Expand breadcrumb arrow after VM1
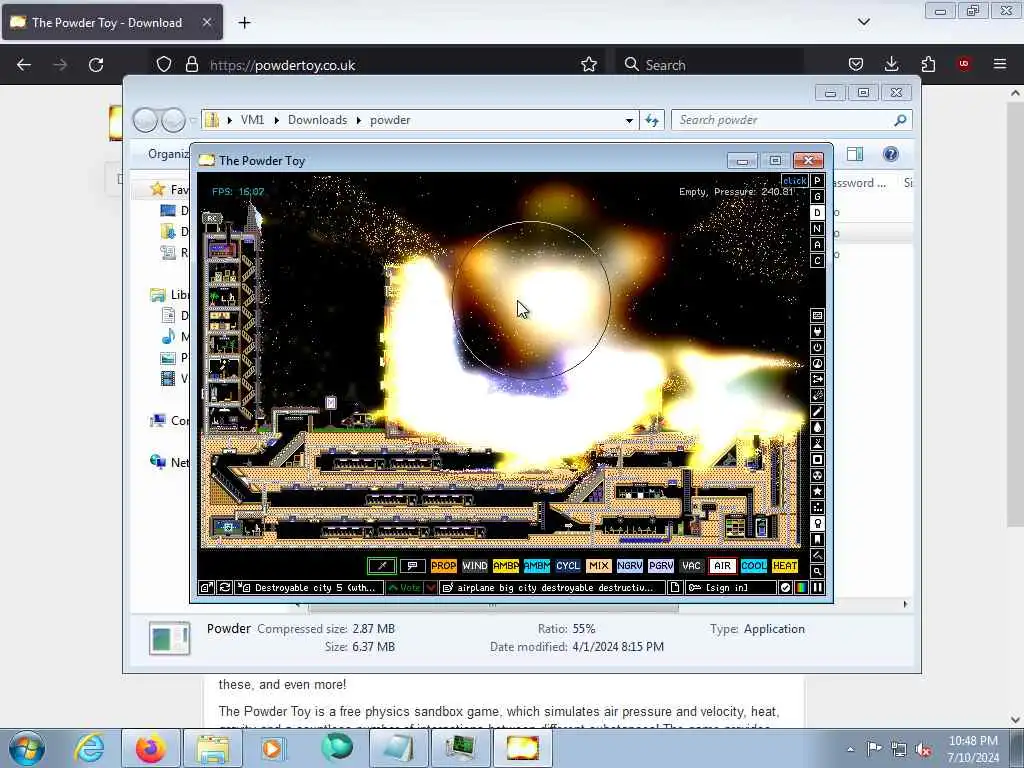This screenshot has height=768, width=1024. point(277,120)
